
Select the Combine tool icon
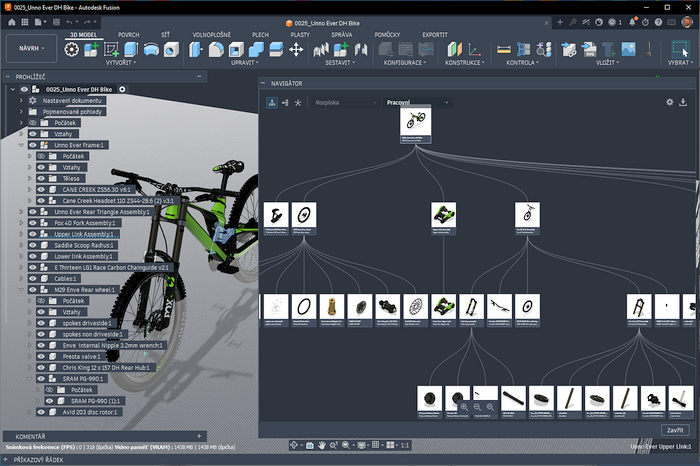(x=256, y=49)
